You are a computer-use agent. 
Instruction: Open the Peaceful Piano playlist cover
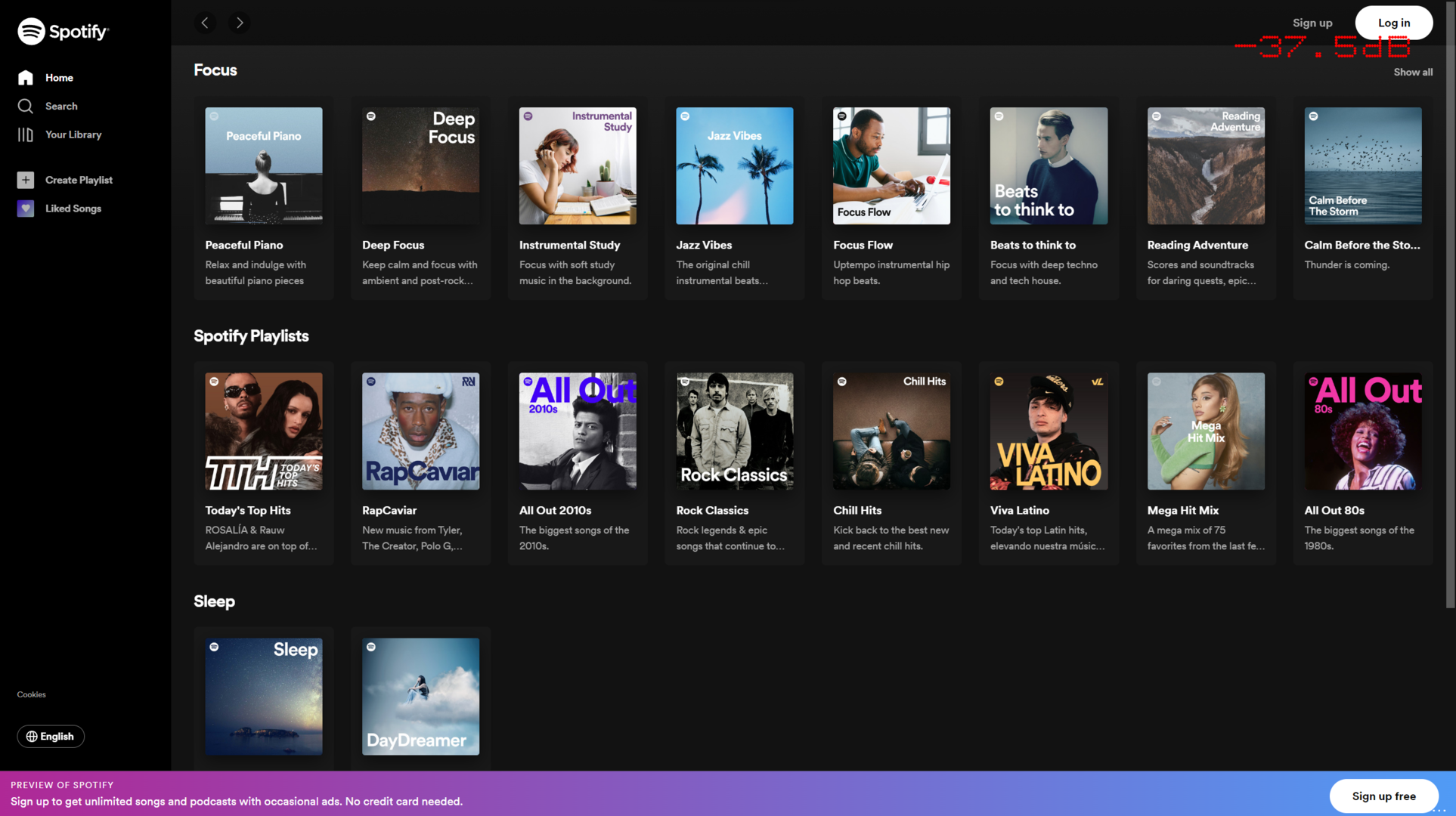(264, 165)
